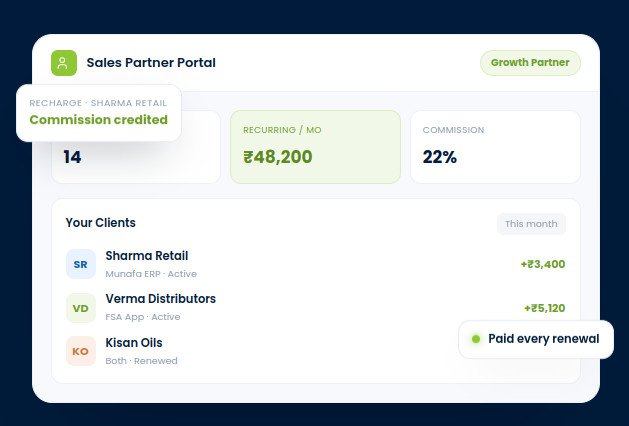This screenshot has height=426, width=629.
Task: Click the Sales Partner Portal title
Action: pyautogui.click(x=151, y=63)
